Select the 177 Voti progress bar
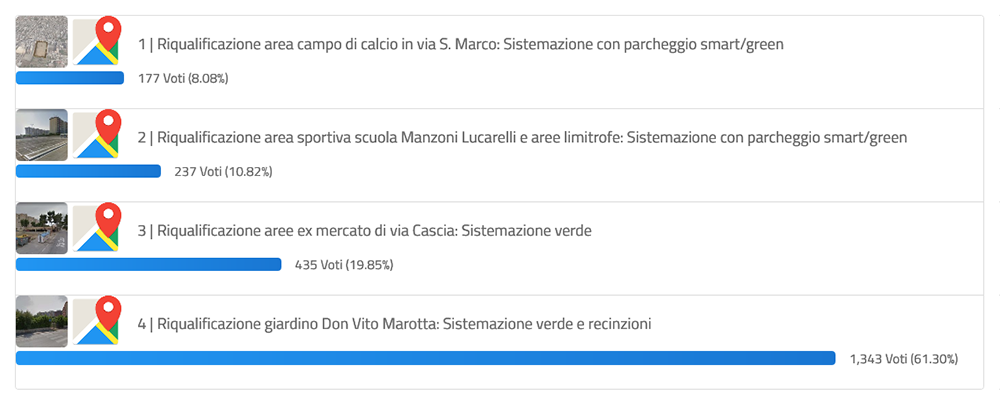 (70, 78)
